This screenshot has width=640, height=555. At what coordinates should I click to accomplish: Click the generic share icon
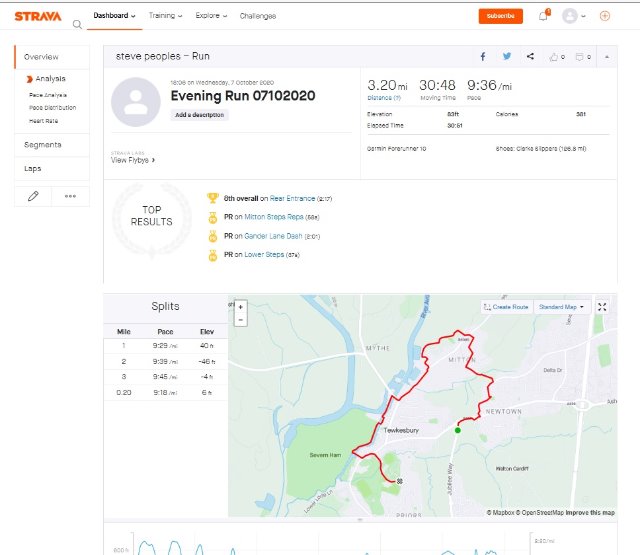(x=530, y=57)
